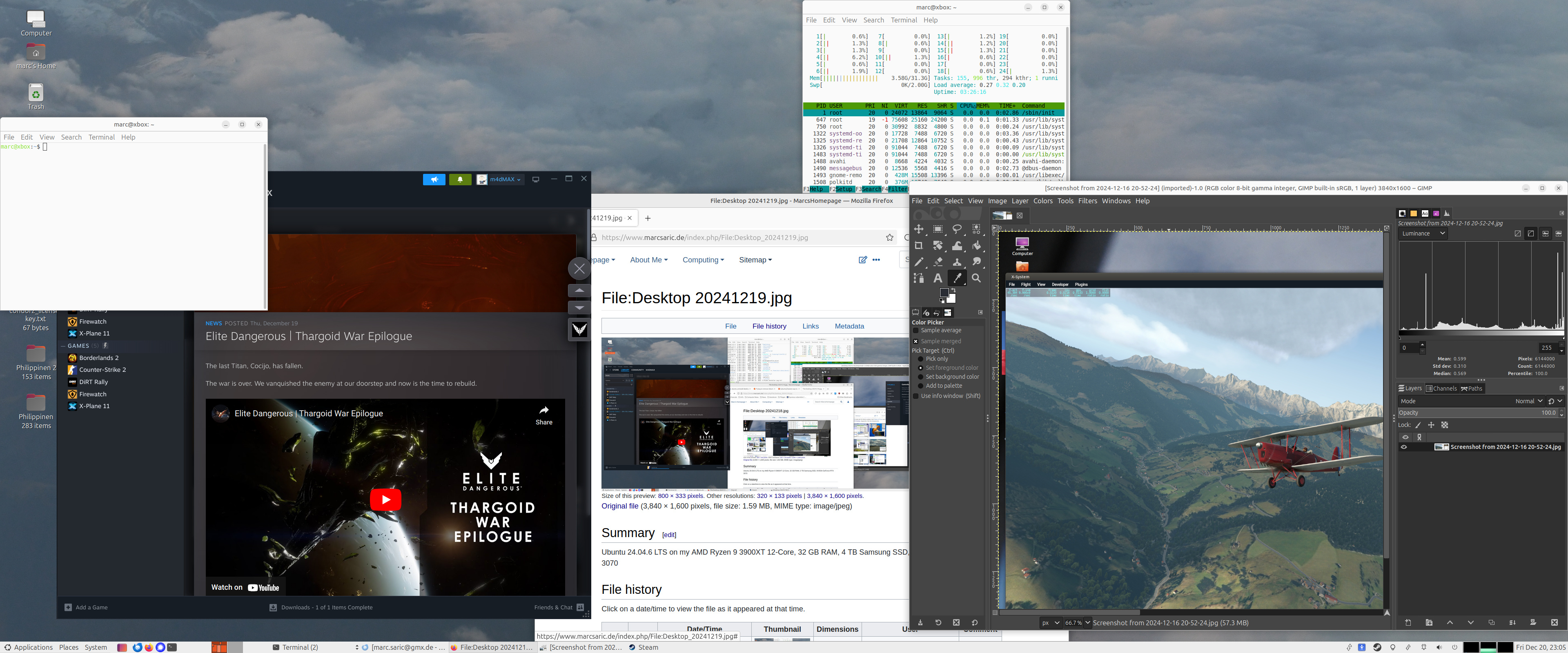Select the Text tool
The width and height of the screenshot is (1568, 653).
938,278
